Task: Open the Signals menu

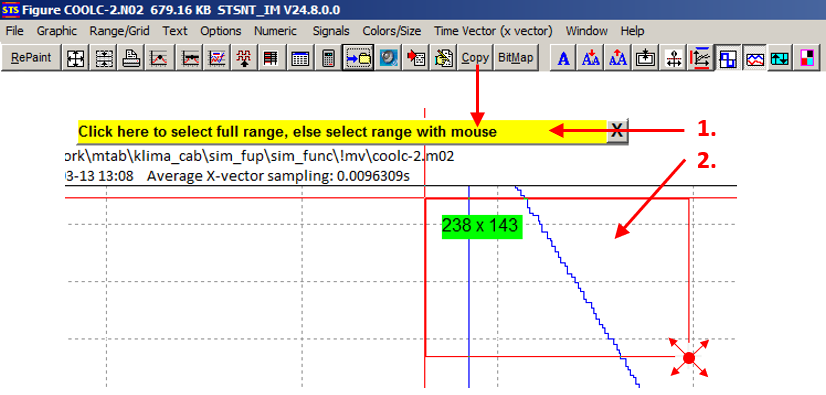Action: pos(331,31)
